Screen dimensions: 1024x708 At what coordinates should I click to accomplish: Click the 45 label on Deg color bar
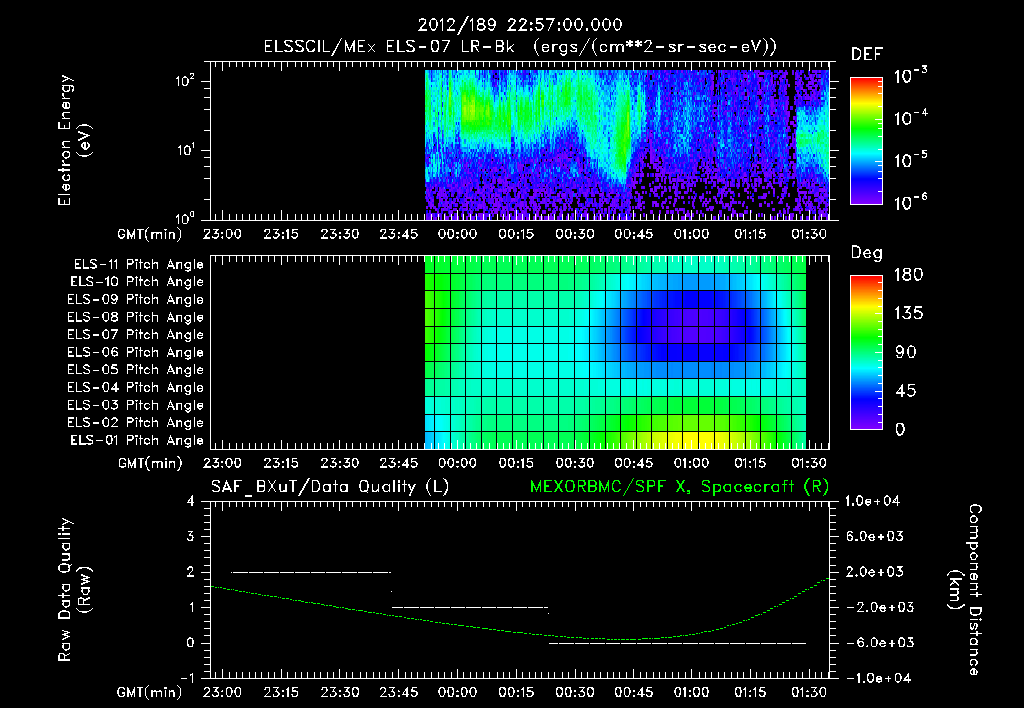pyautogui.click(x=906, y=391)
